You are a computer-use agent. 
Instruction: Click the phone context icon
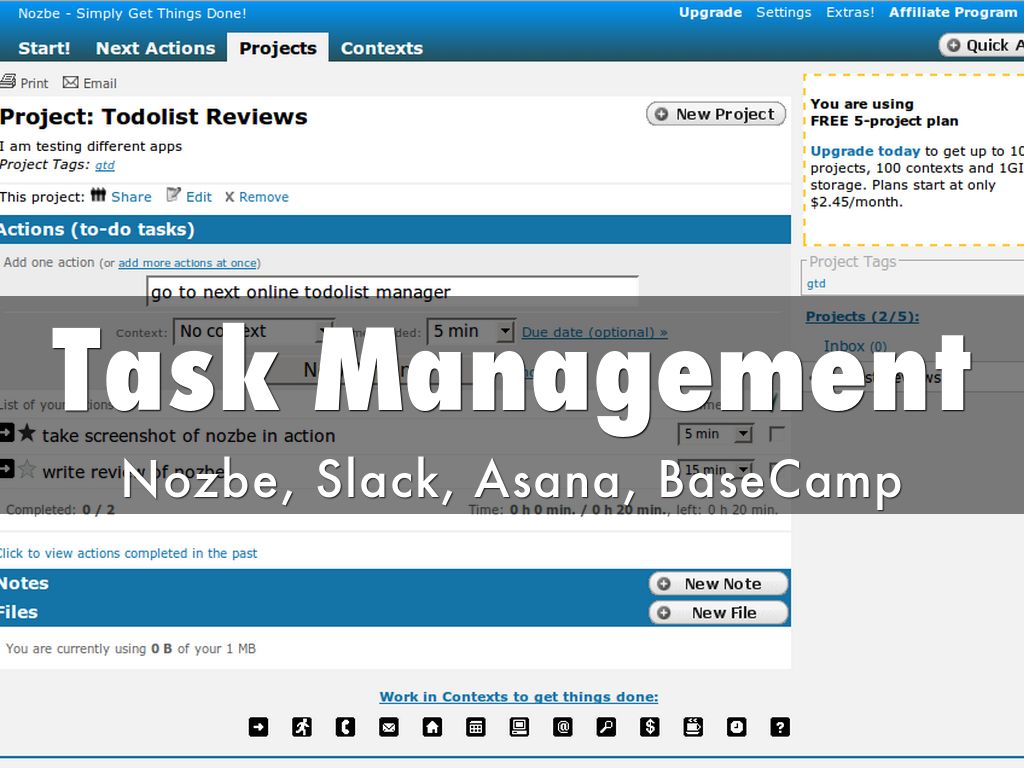[345, 728]
